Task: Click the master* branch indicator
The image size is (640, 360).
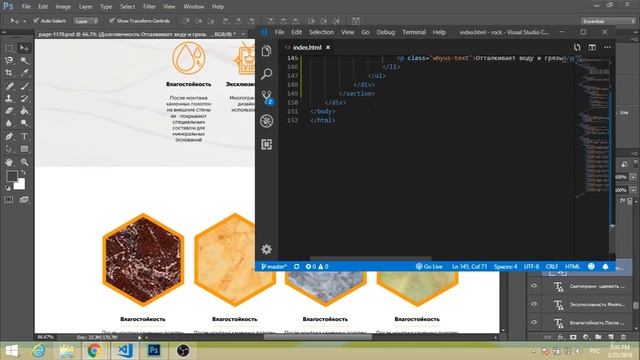Action: (x=274, y=267)
